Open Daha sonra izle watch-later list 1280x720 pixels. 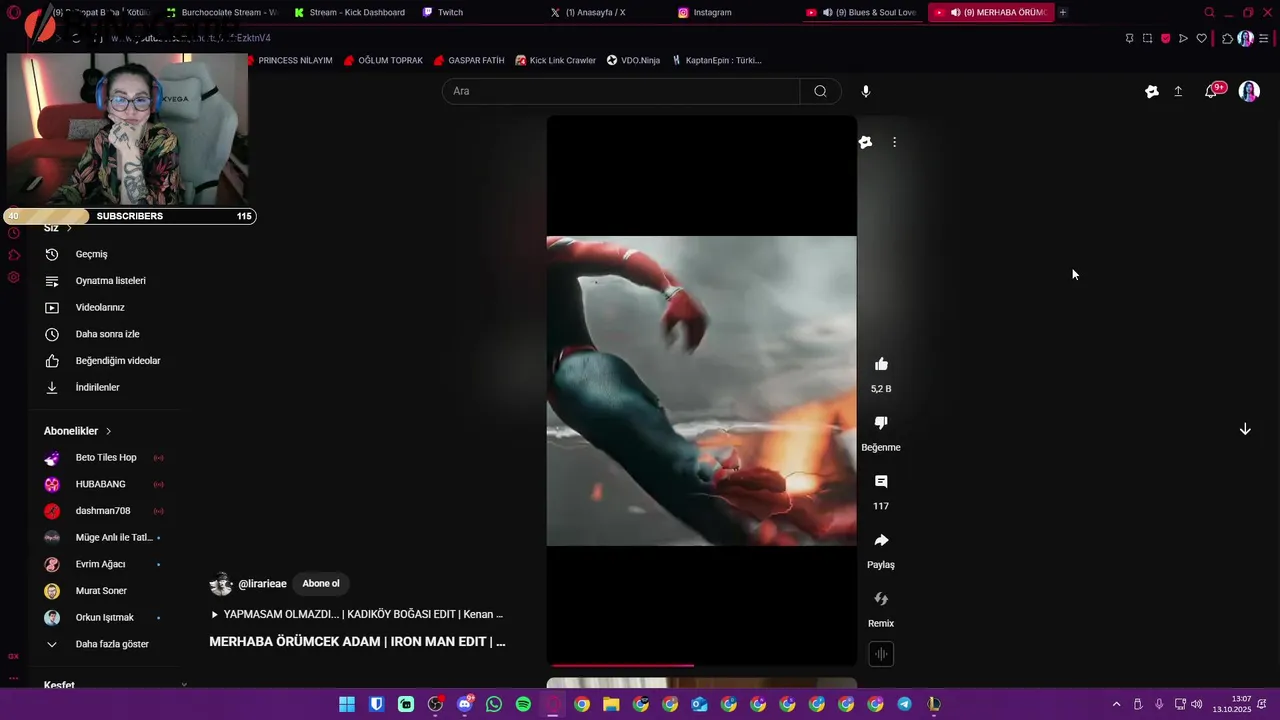pyautogui.click(x=105, y=334)
